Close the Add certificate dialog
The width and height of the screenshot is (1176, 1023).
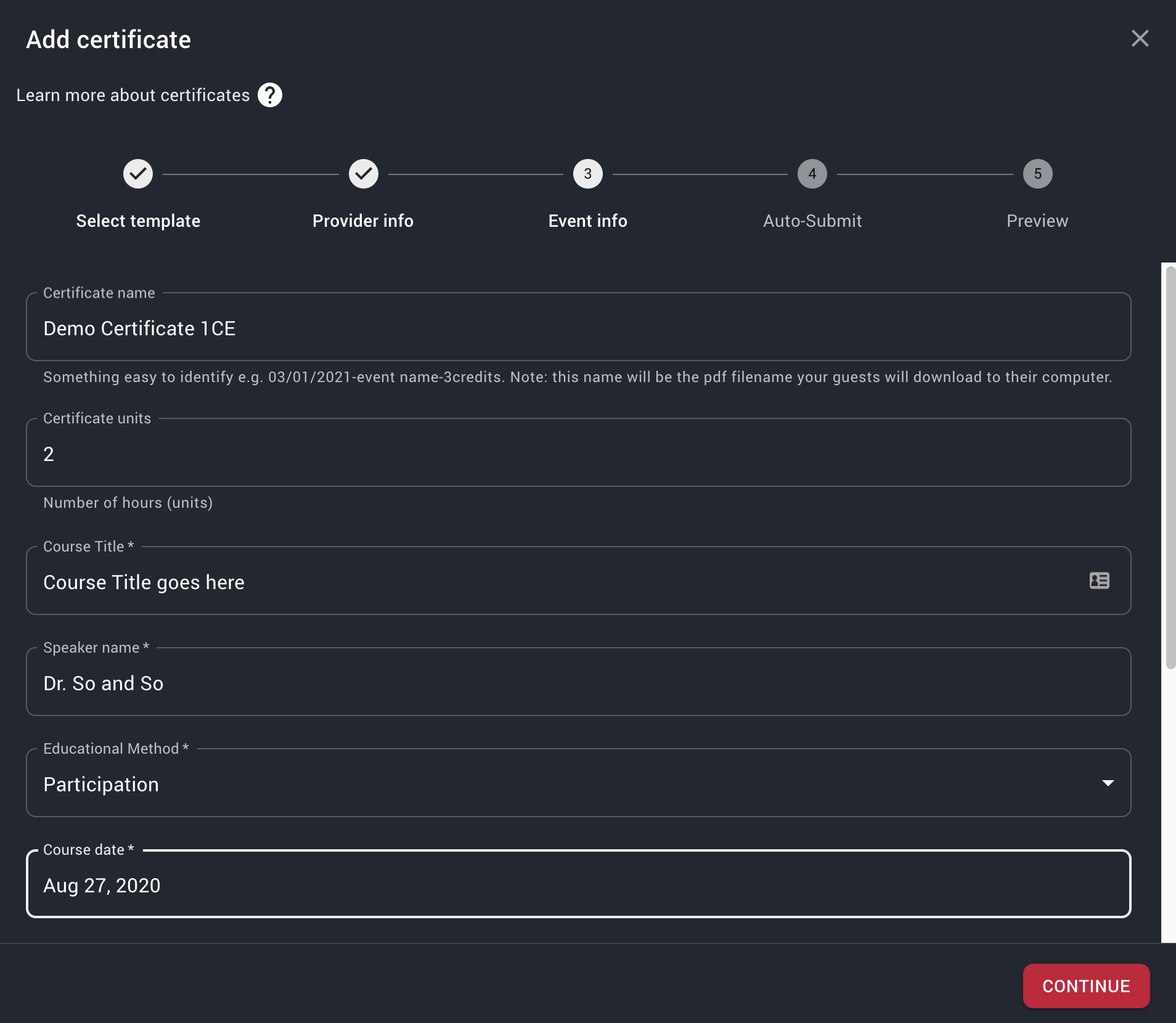click(x=1140, y=39)
